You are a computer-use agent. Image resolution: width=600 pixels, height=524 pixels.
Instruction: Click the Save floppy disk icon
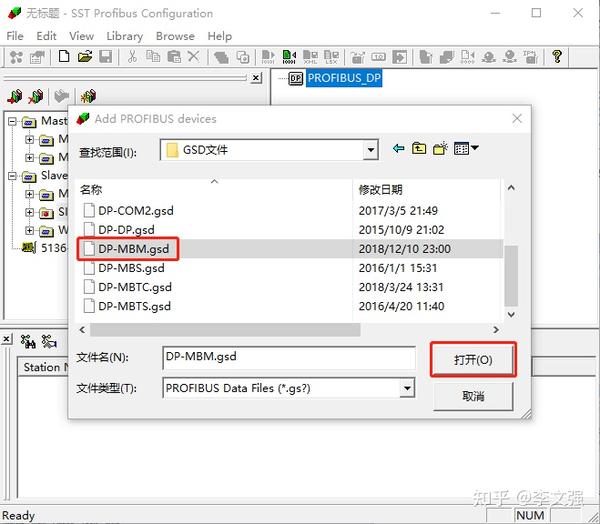coord(106,57)
